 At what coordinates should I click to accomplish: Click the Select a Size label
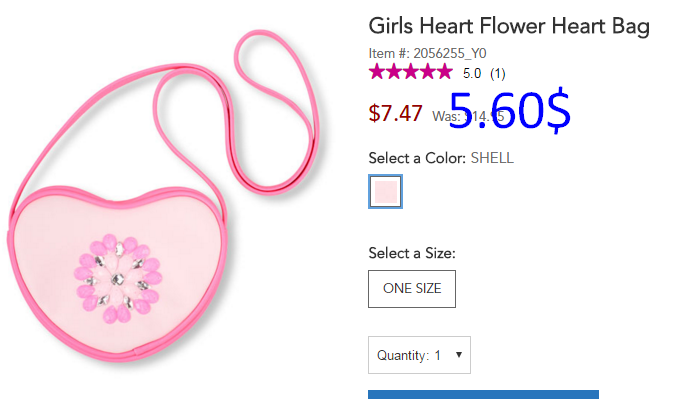click(412, 253)
